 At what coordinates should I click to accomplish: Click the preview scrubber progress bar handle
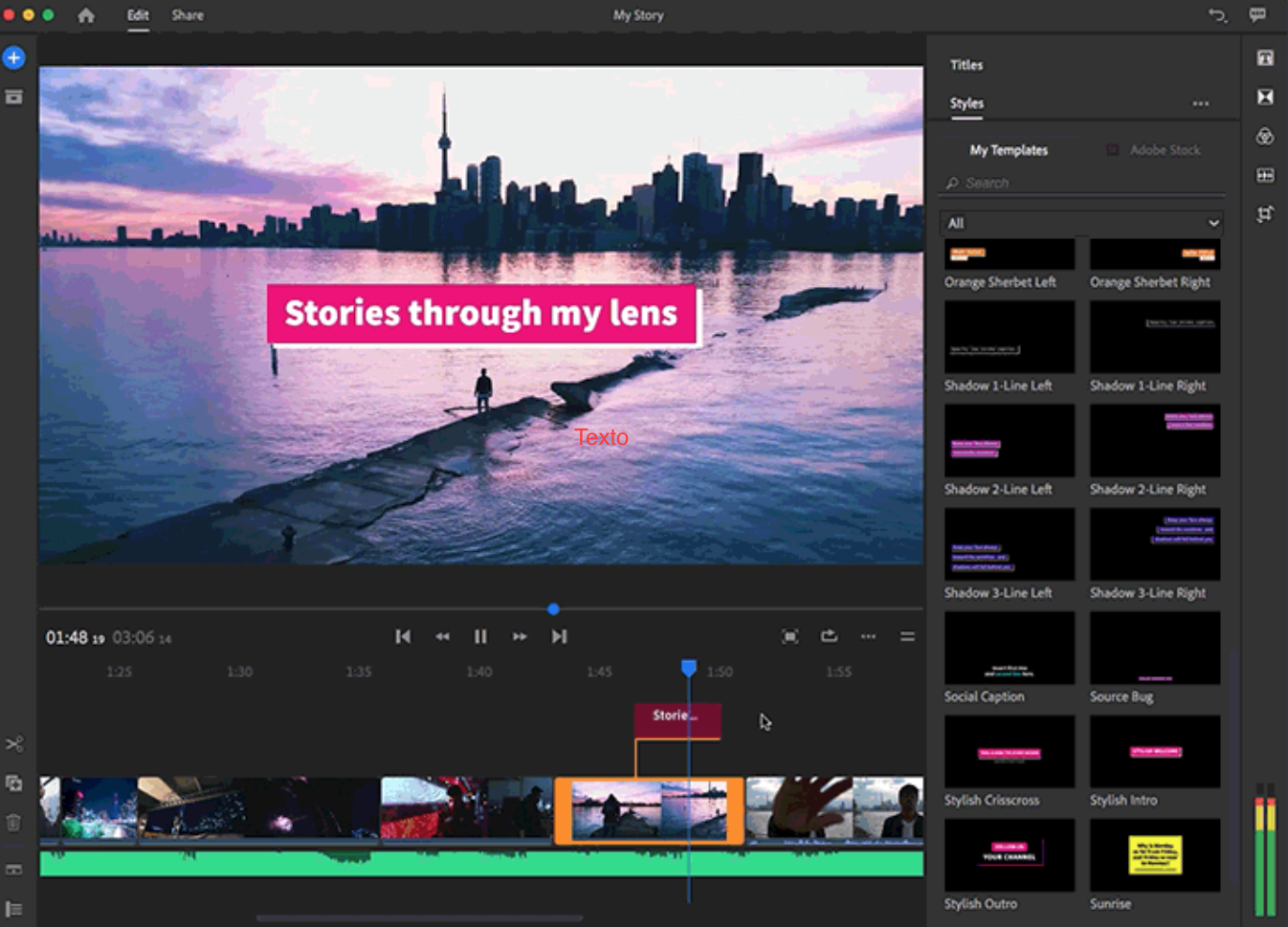tap(553, 609)
